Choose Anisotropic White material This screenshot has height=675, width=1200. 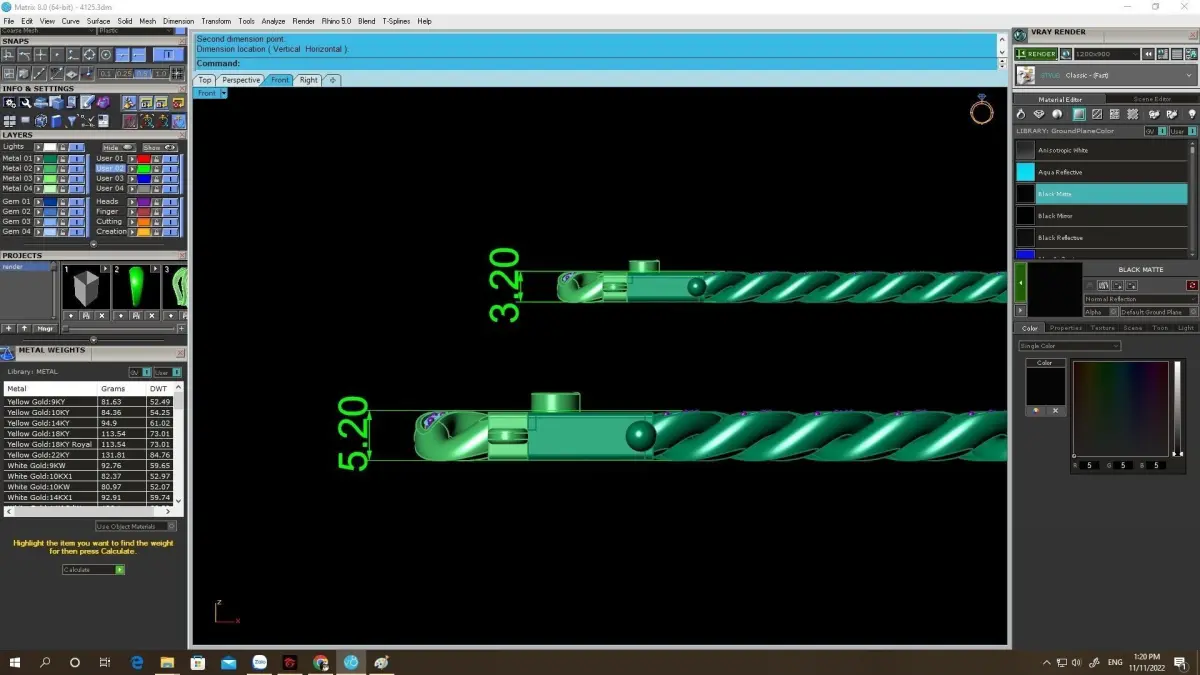pos(1101,150)
